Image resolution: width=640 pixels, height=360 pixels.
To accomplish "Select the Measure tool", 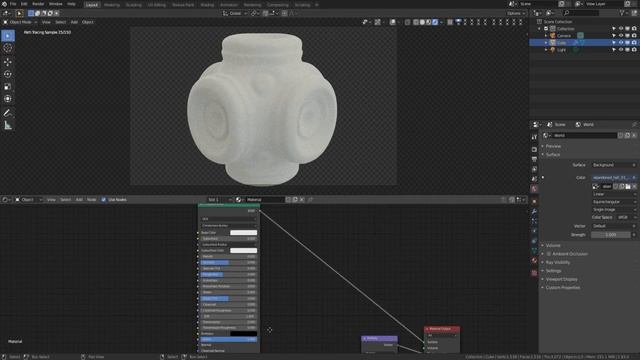I will (x=8, y=125).
